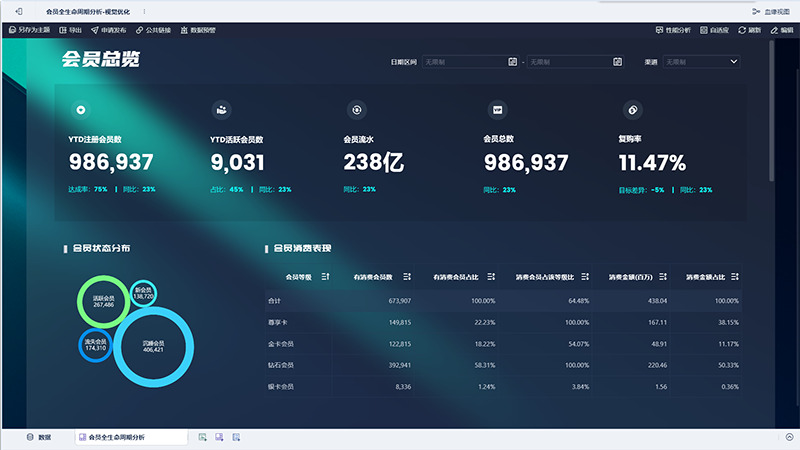Click the 复购率 card icon
Image resolution: width=800 pixels, height=450 pixels.
pos(633,110)
